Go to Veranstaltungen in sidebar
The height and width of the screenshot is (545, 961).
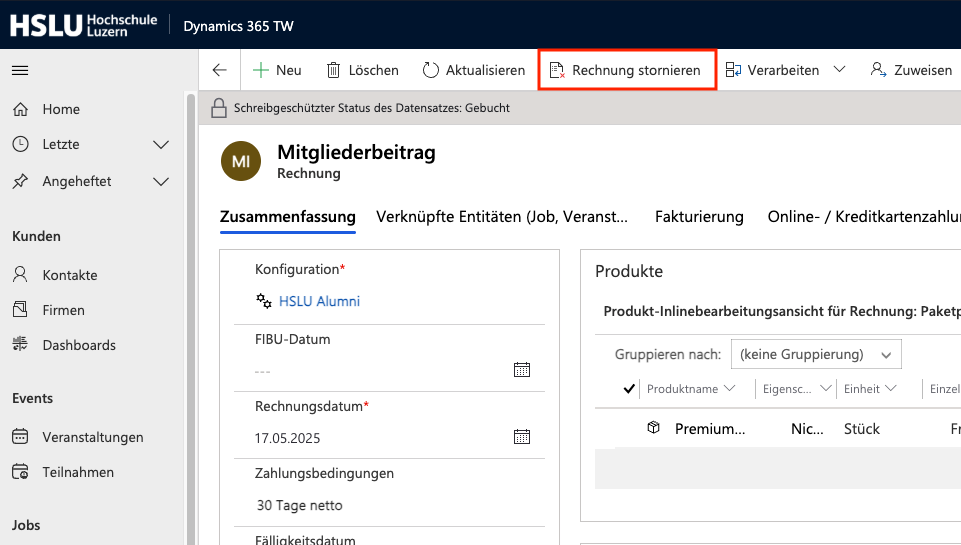(92, 437)
